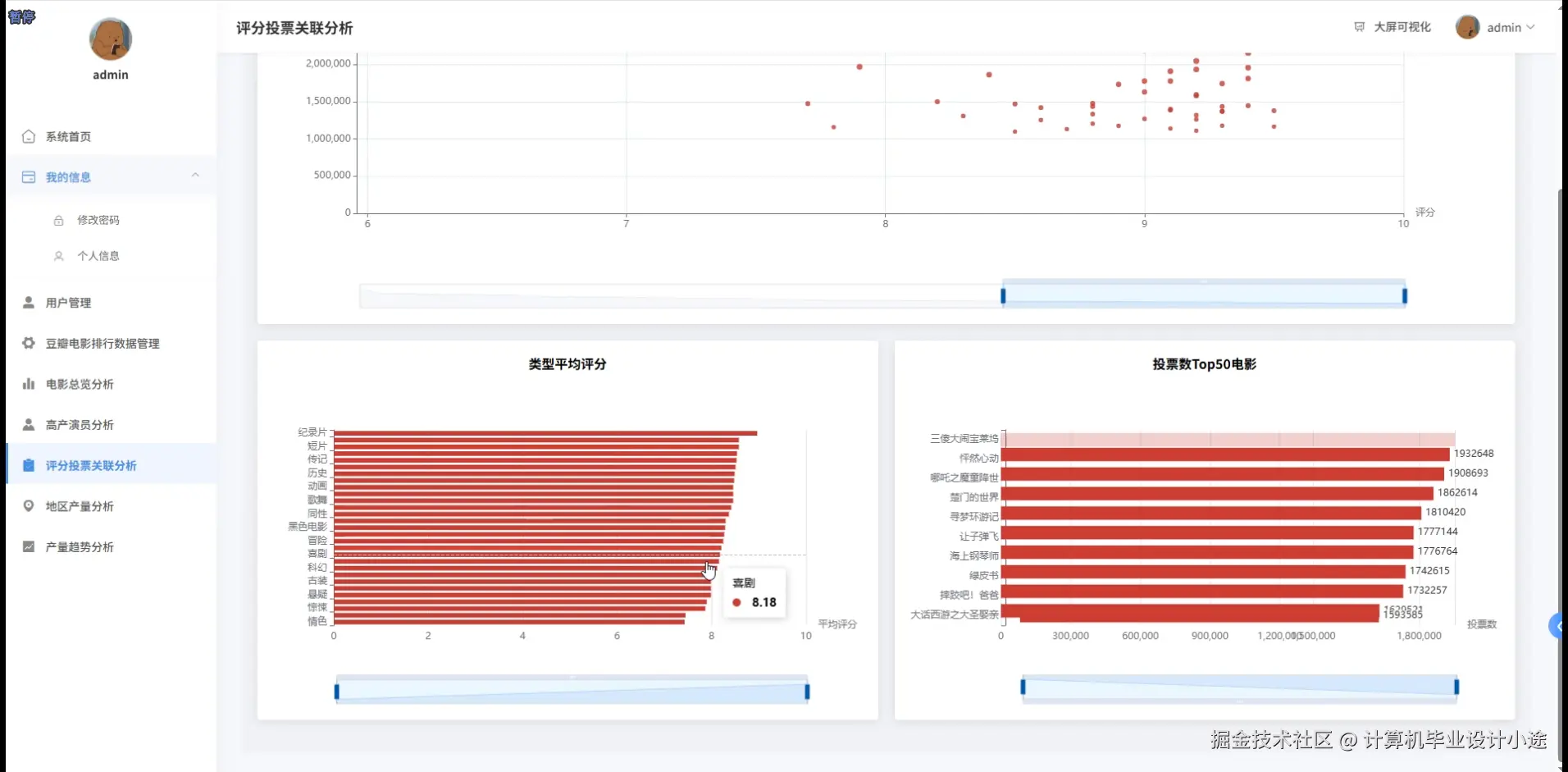Click the 8.18 tooltip value

[x=763, y=602]
